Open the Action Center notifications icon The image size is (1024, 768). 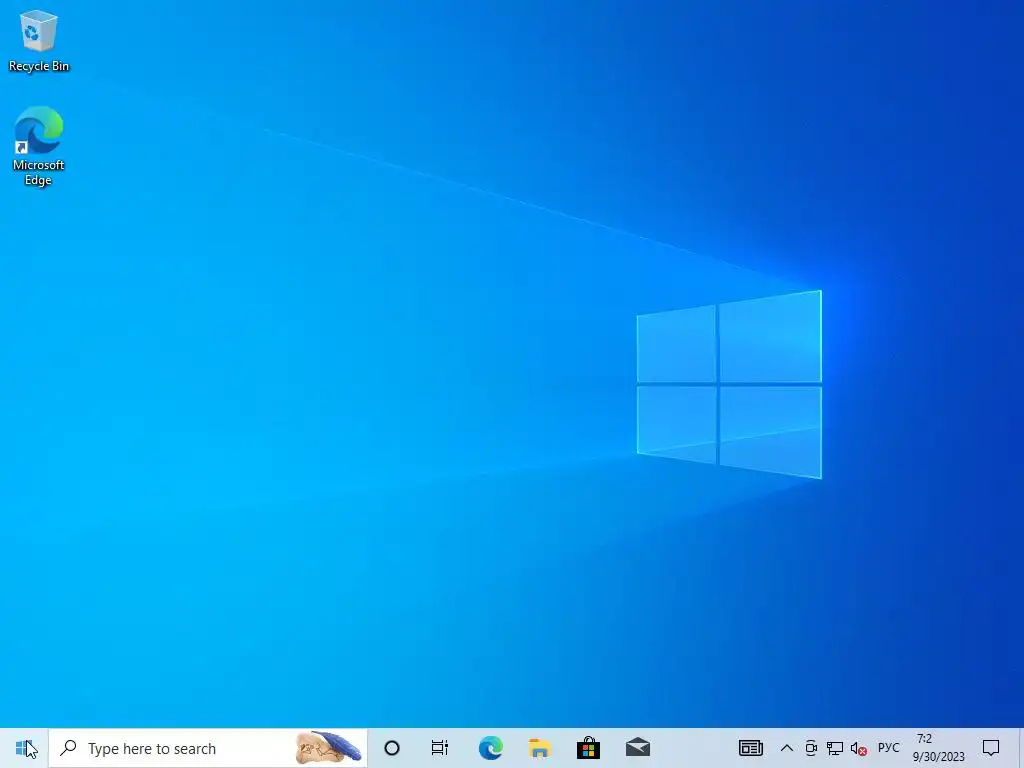pos(991,748)
